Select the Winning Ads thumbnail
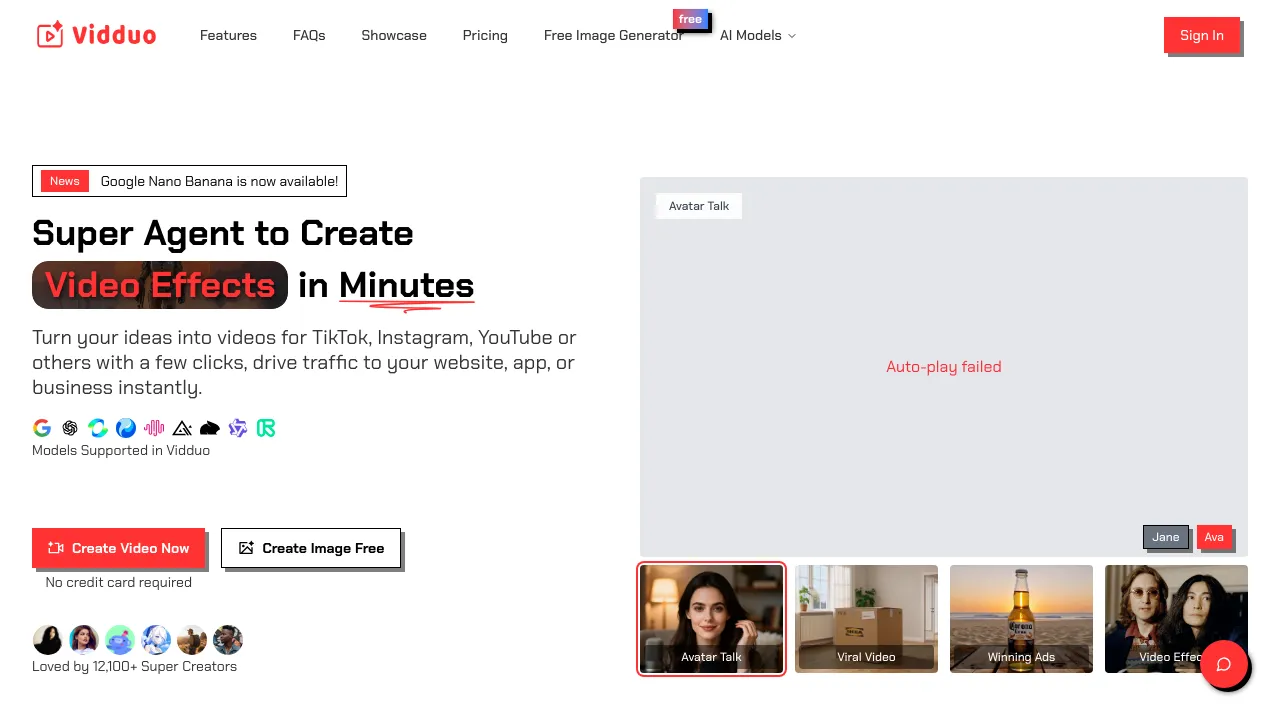The width and height of the screenshot is (1280, 720). [x=1021, y=618]
